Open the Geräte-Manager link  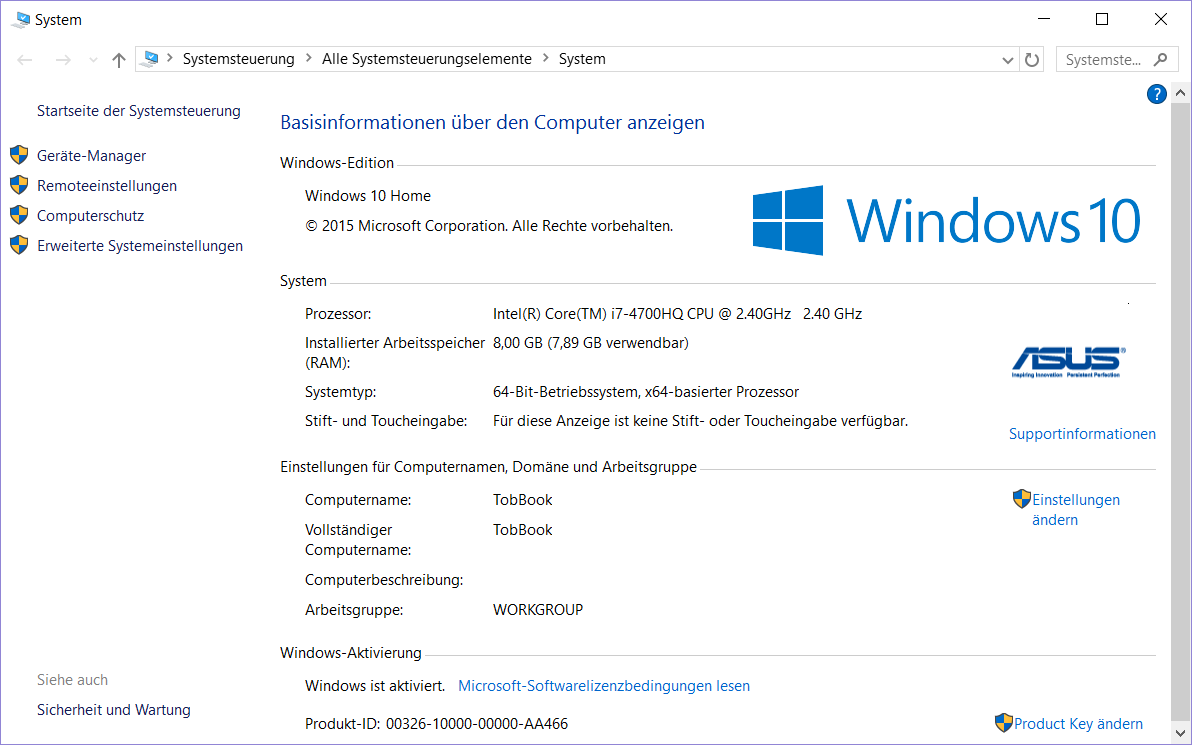91,156
